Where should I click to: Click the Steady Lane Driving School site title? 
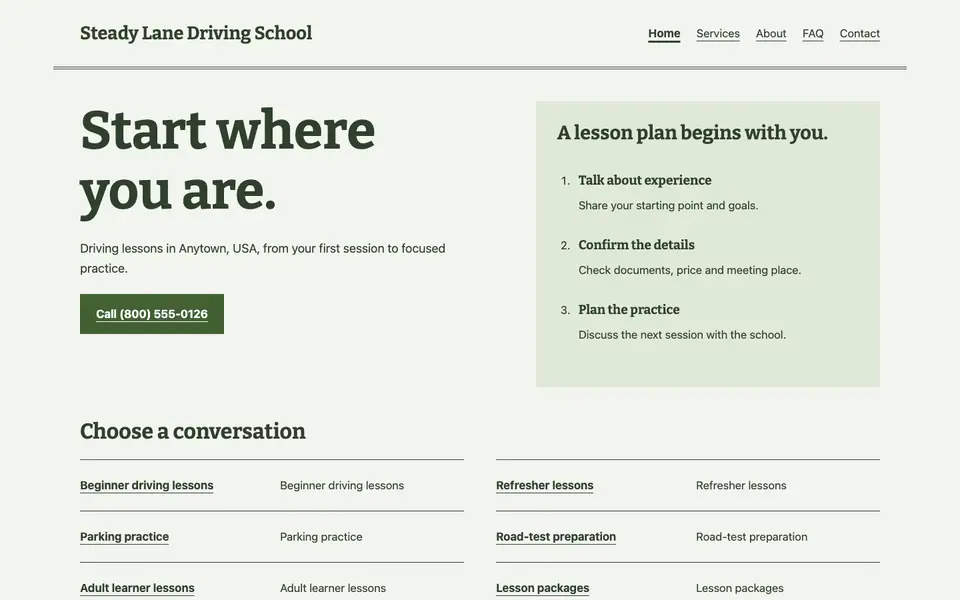coord(196,33)
